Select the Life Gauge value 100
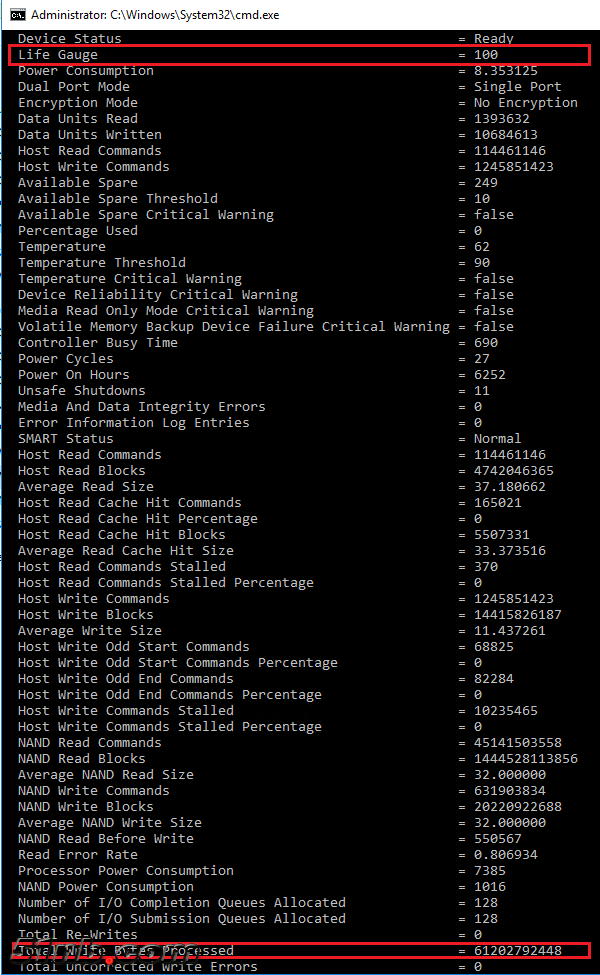Viewport: 600px width, 975px height. (486, 54)
